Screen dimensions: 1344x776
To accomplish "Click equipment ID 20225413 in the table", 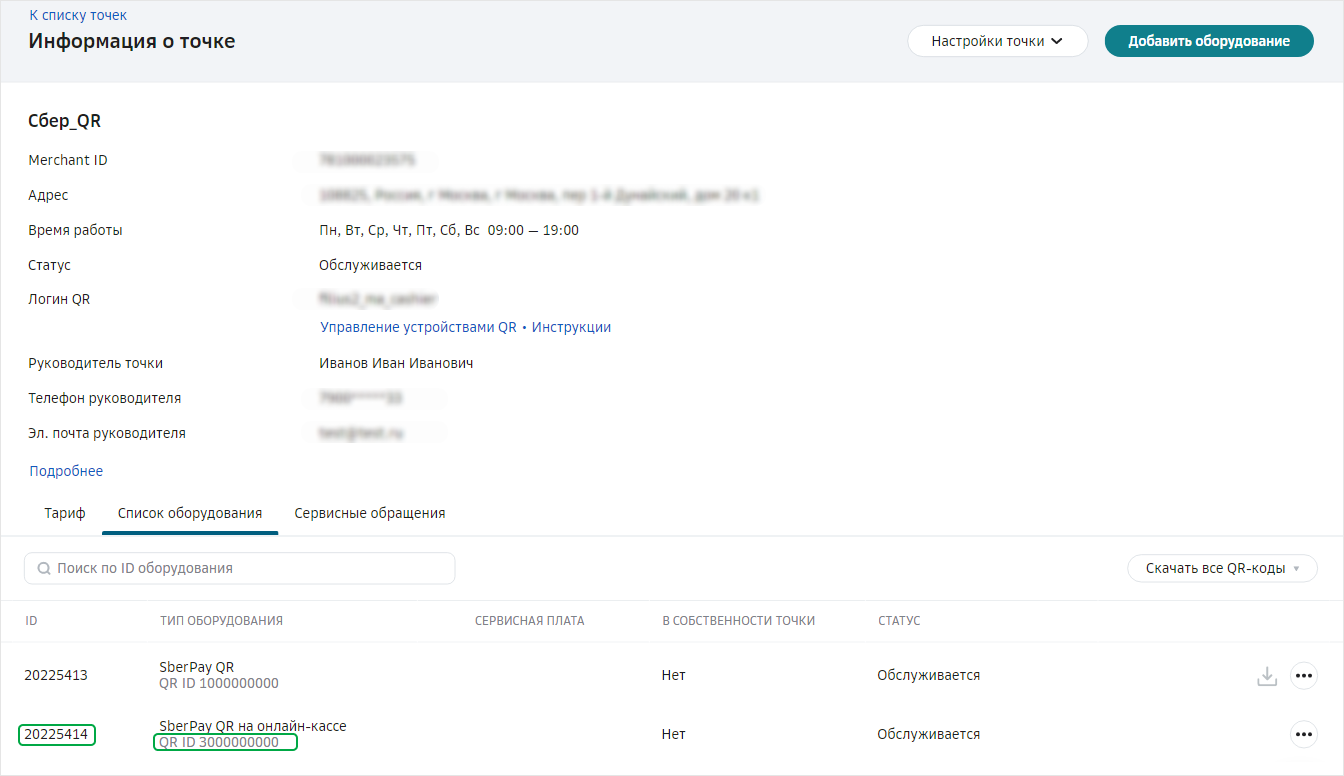I will click(56, 675).
